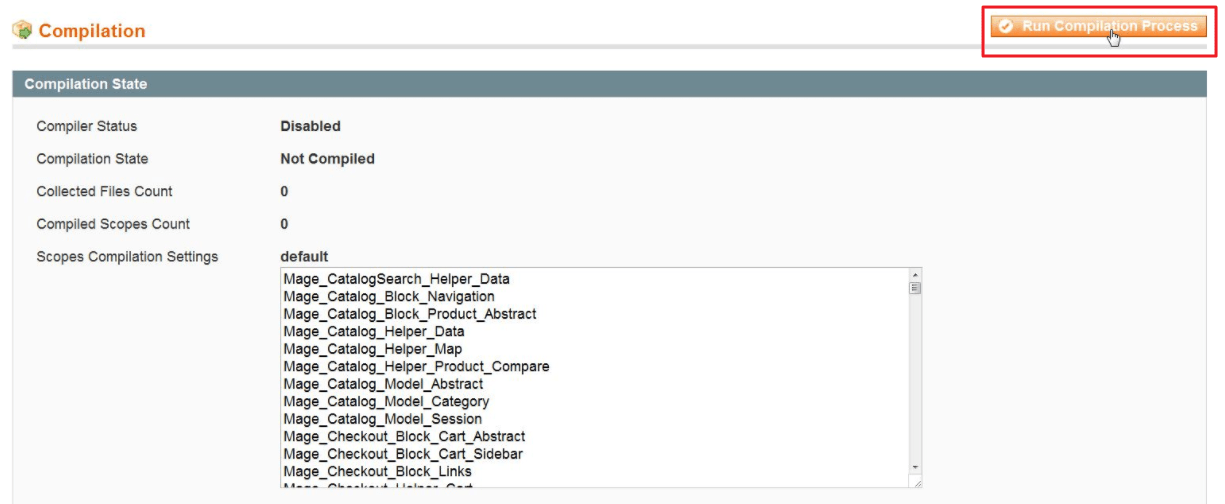This screenshot has width=1225, height=504.
Task: Click the Run Compilation Process button
Action: [1098, 27]
